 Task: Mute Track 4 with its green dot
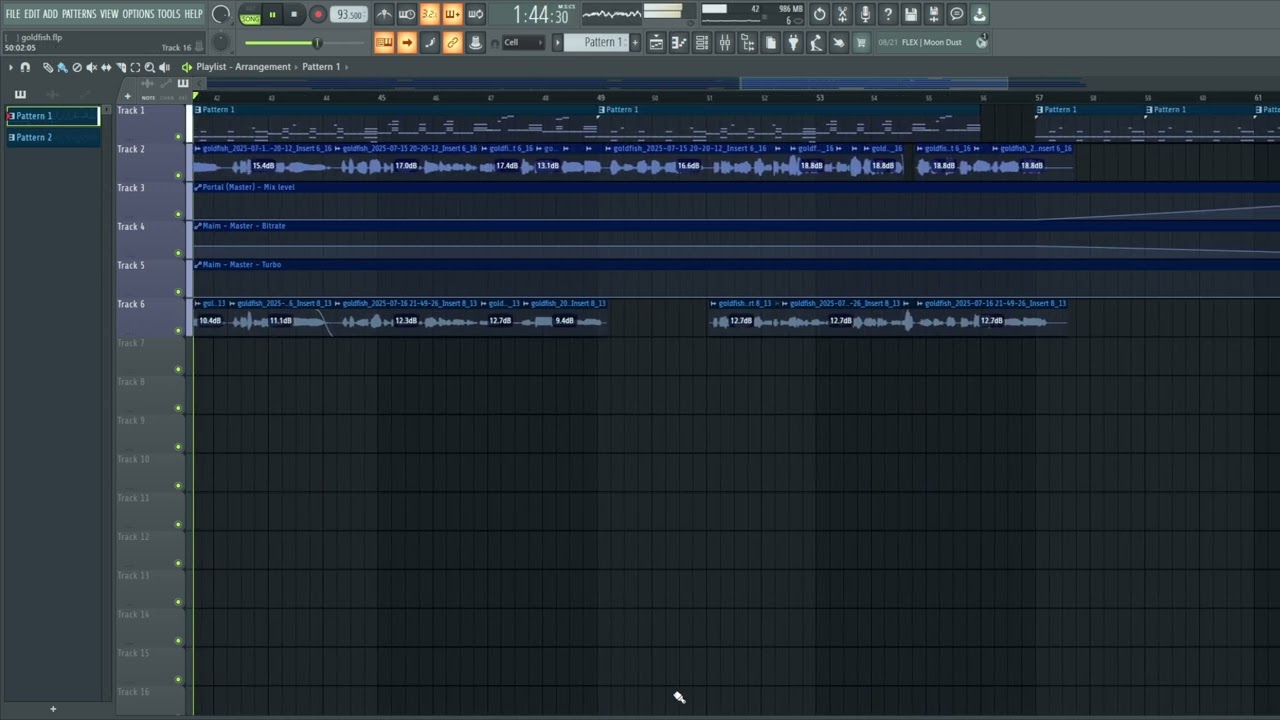coord(179,253)
